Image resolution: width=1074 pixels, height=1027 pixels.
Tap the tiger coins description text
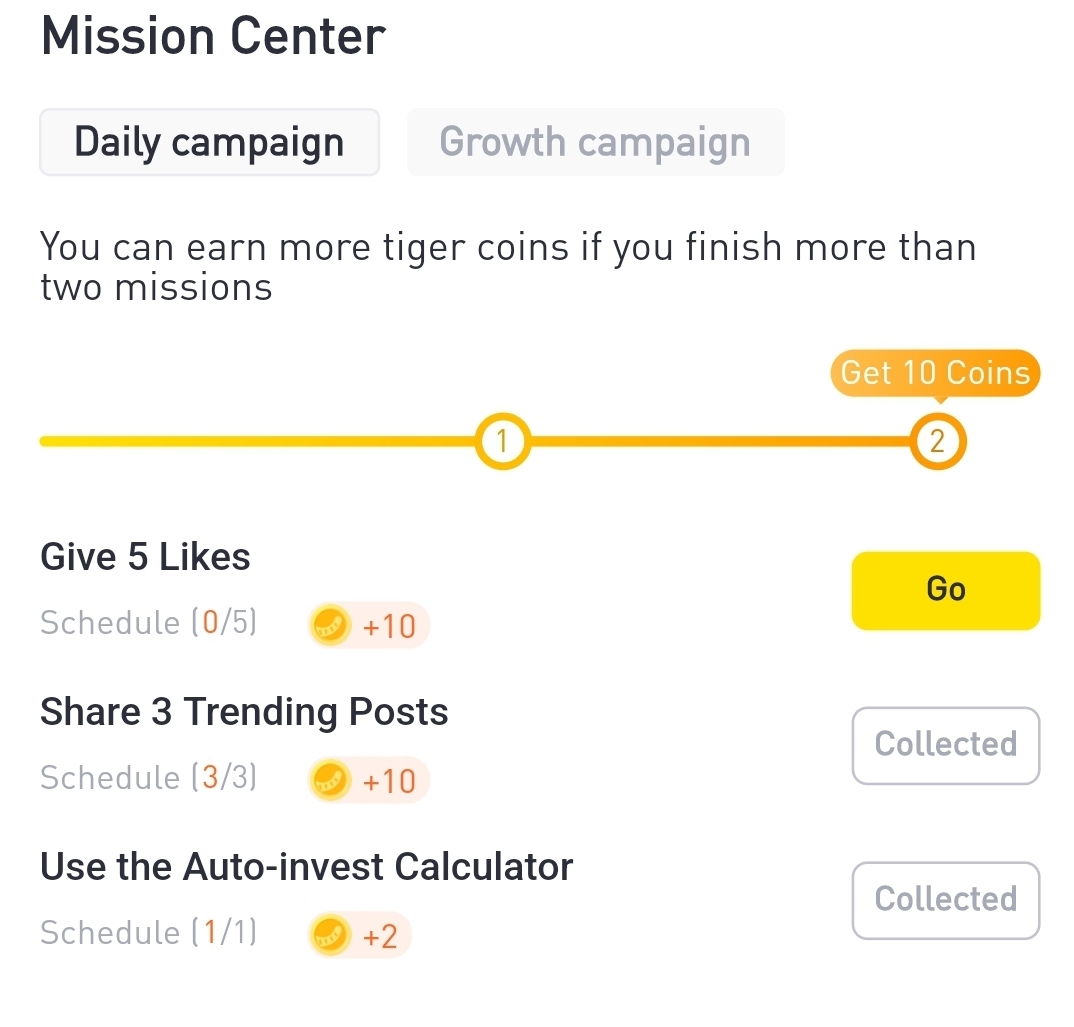click(507, 266)
